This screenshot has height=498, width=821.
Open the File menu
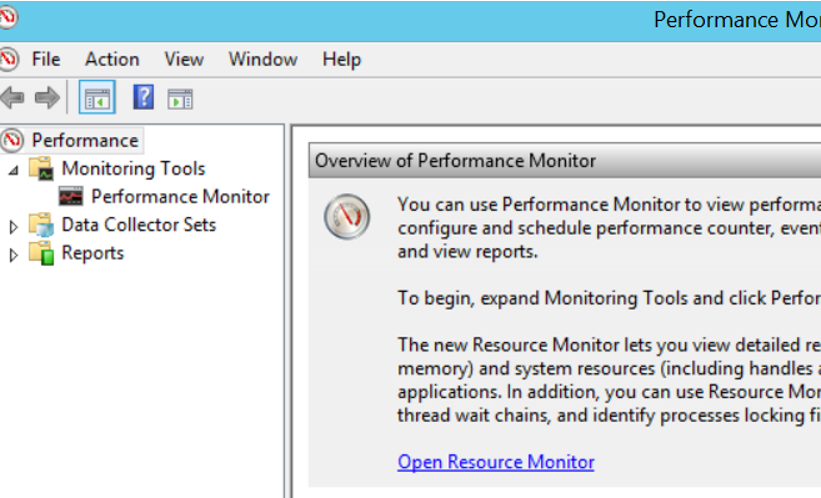pyautogui.click(x=46, y=59)
